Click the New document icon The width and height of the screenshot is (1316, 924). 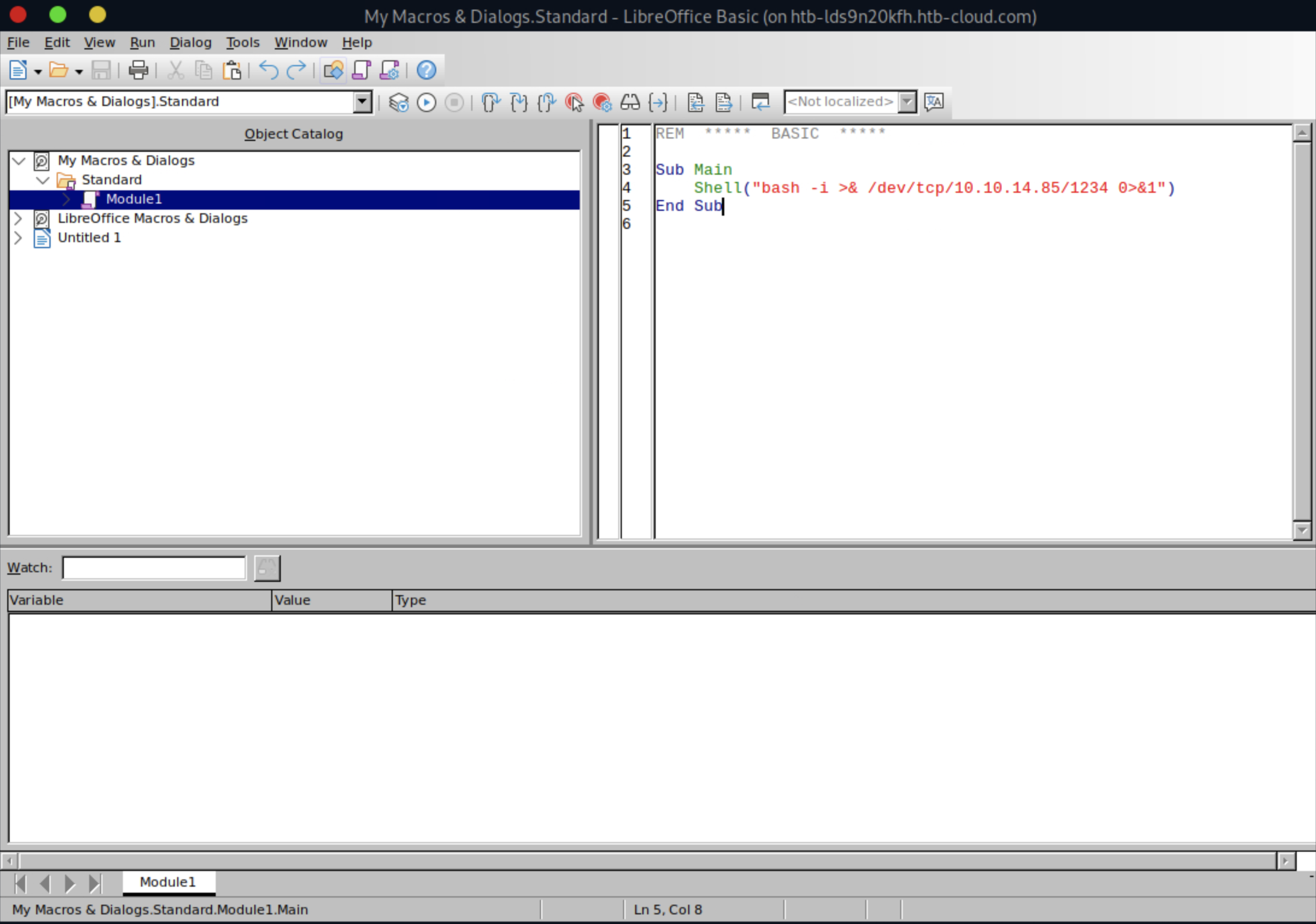point(18,70)
